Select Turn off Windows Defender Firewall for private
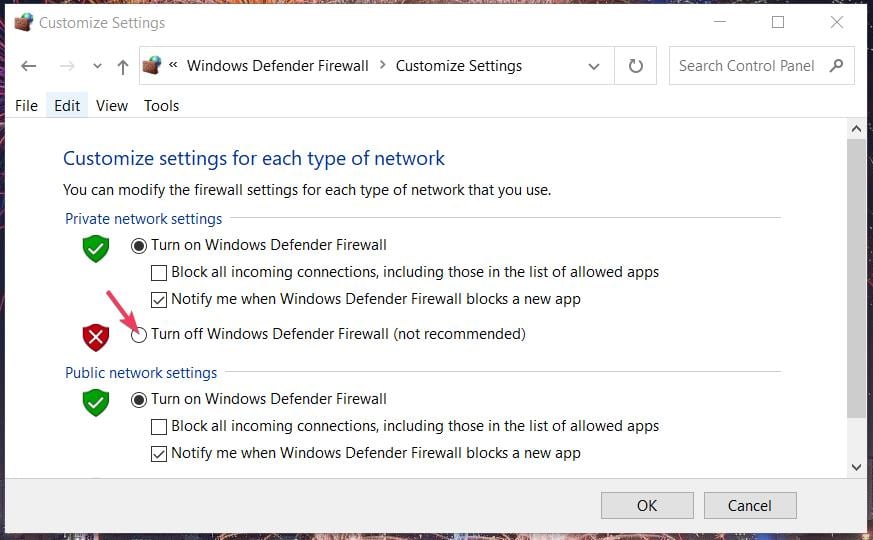The height and width of the screenshot is (540, 873). point(139,335)
